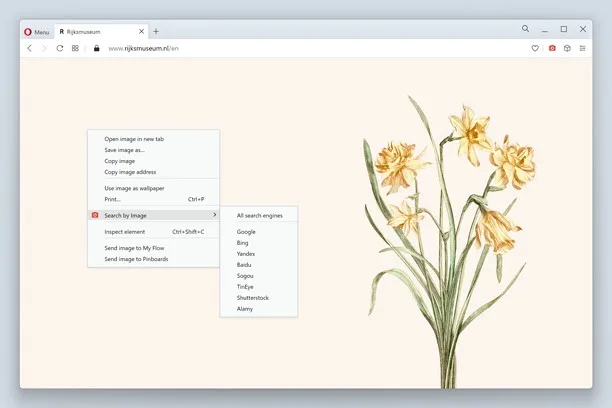Click the red Search by Image toolbar icon
This screenshot has height=408, width=612.
click(x=552, y=48)
